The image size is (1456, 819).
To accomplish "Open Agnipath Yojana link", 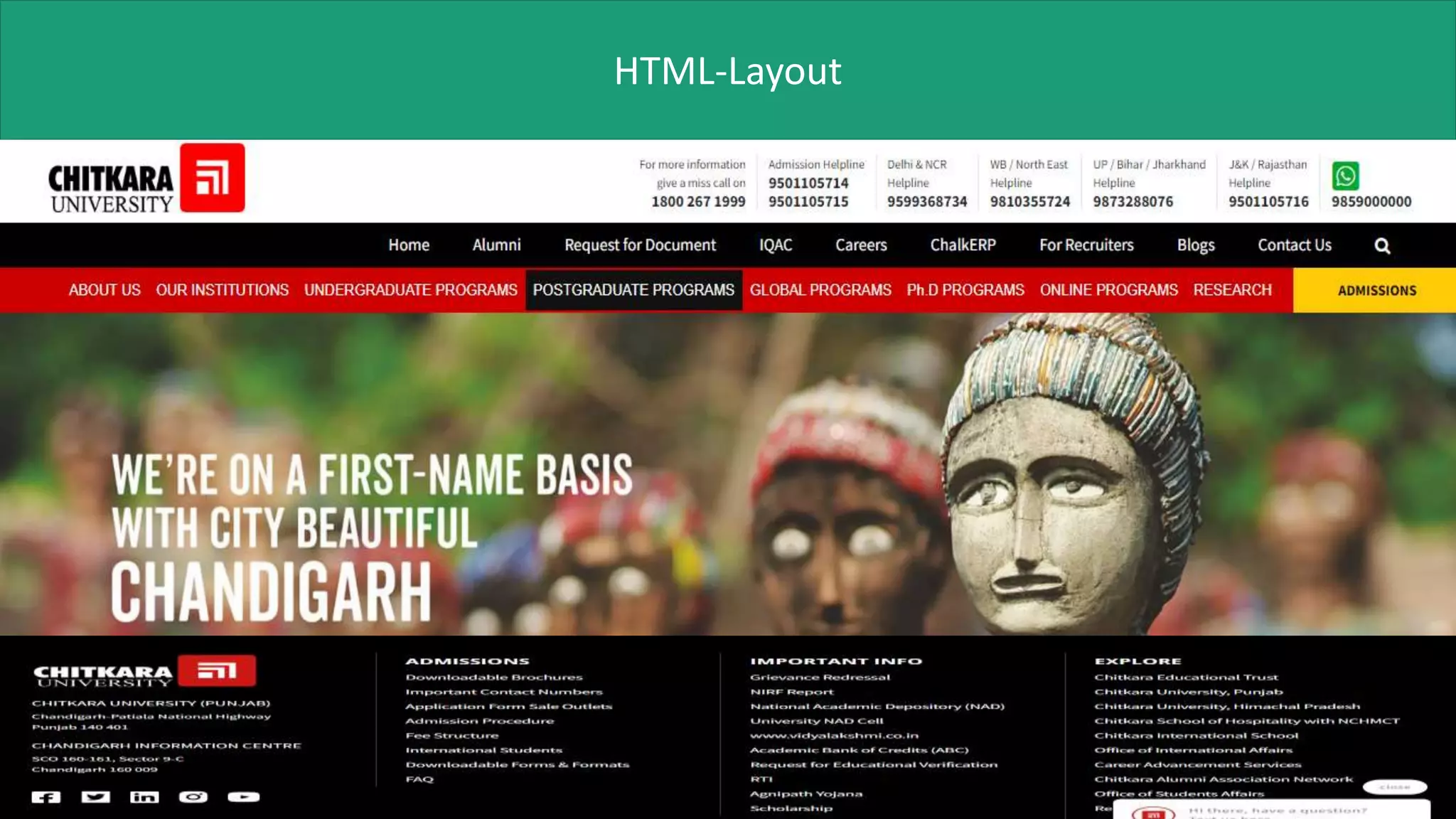I will point(806,794).
